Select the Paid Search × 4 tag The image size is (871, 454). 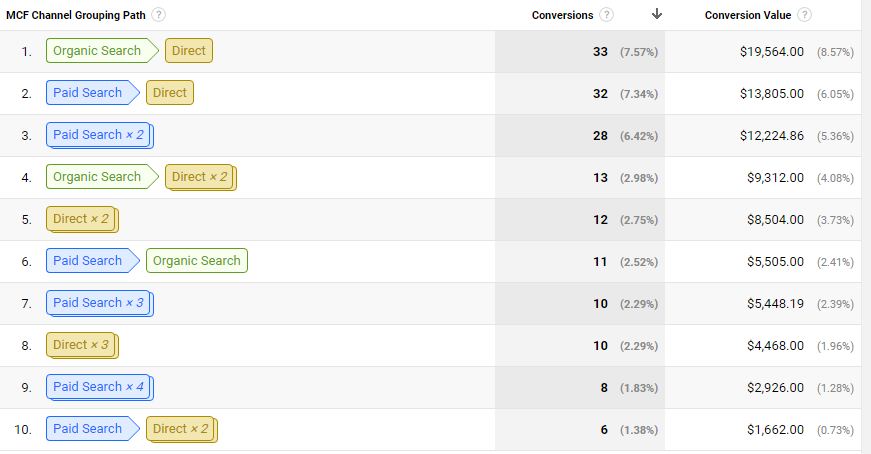[99, 387]
